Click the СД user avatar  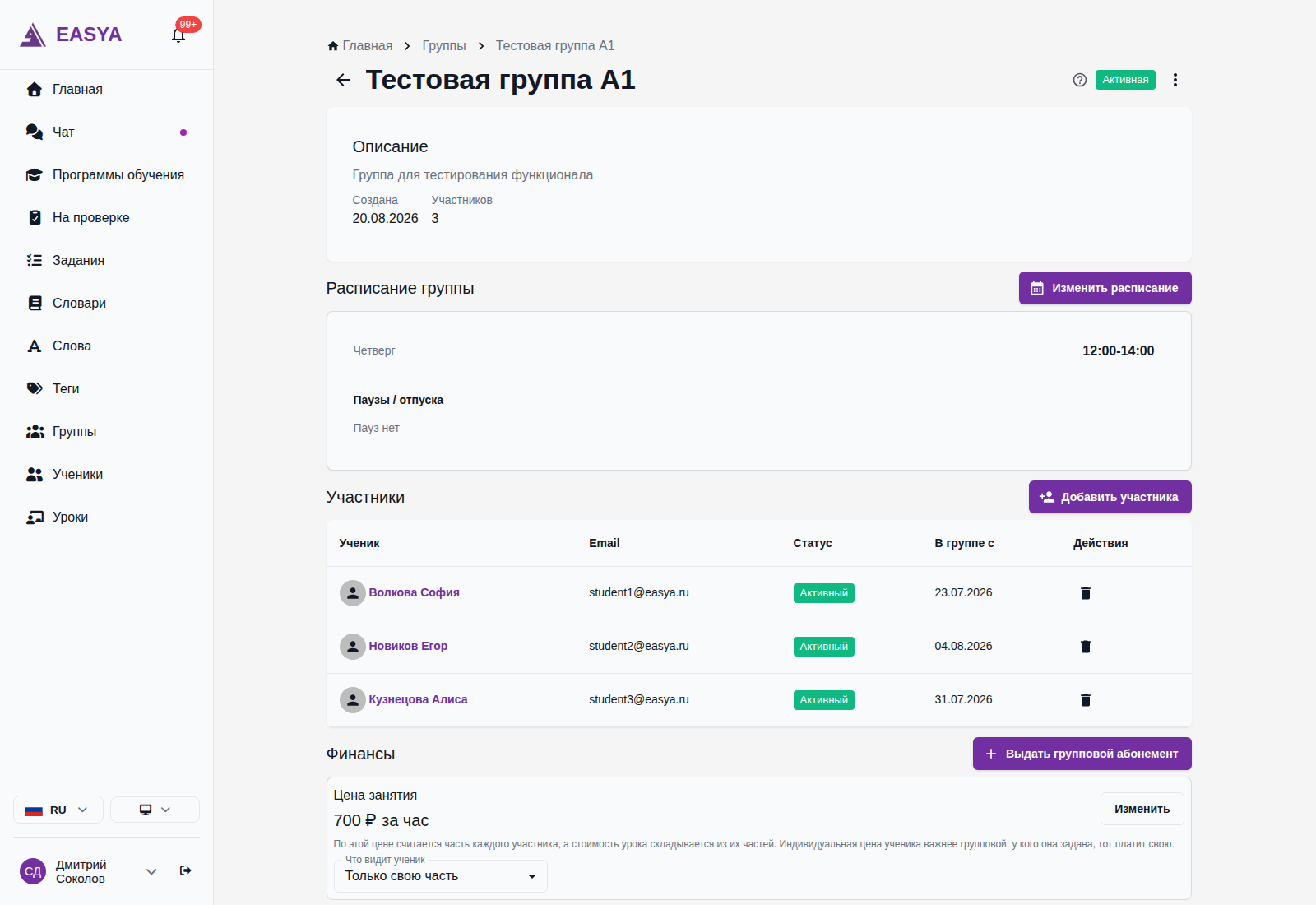pyautogui.click(x=33, y=871)
